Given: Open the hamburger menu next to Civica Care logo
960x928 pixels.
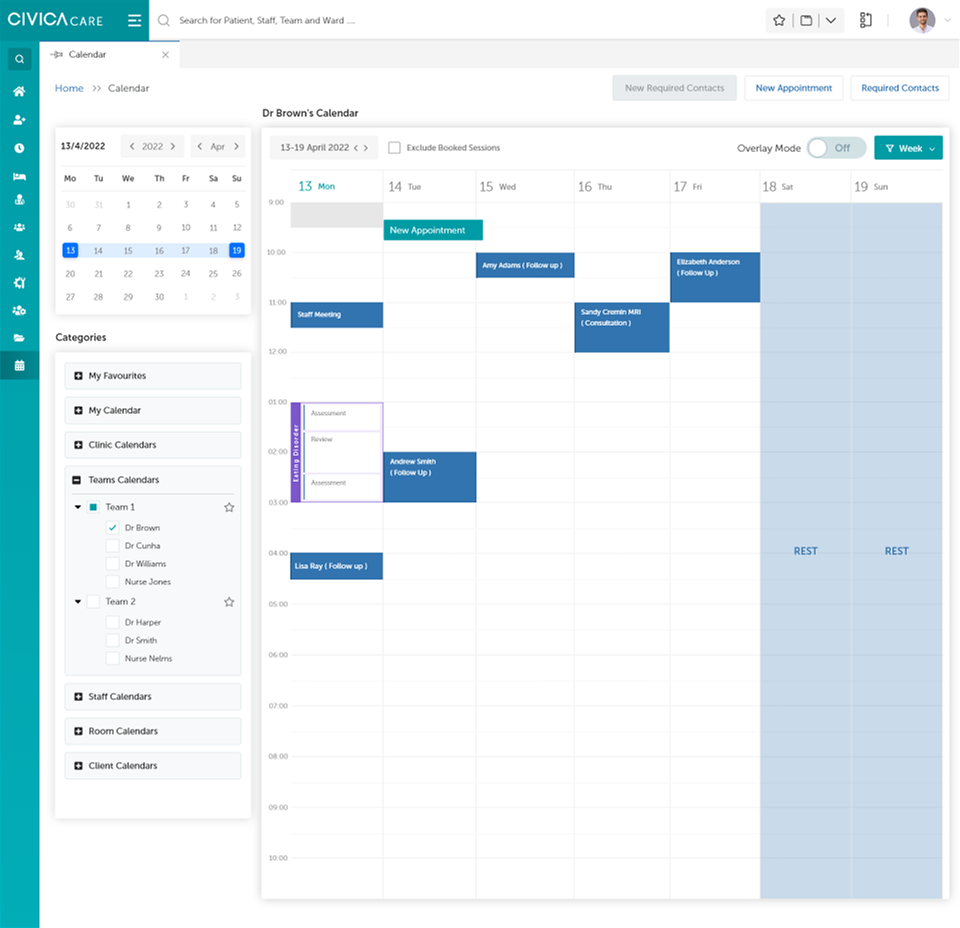Looking at the screenshot, I should [x=134, y=20].
